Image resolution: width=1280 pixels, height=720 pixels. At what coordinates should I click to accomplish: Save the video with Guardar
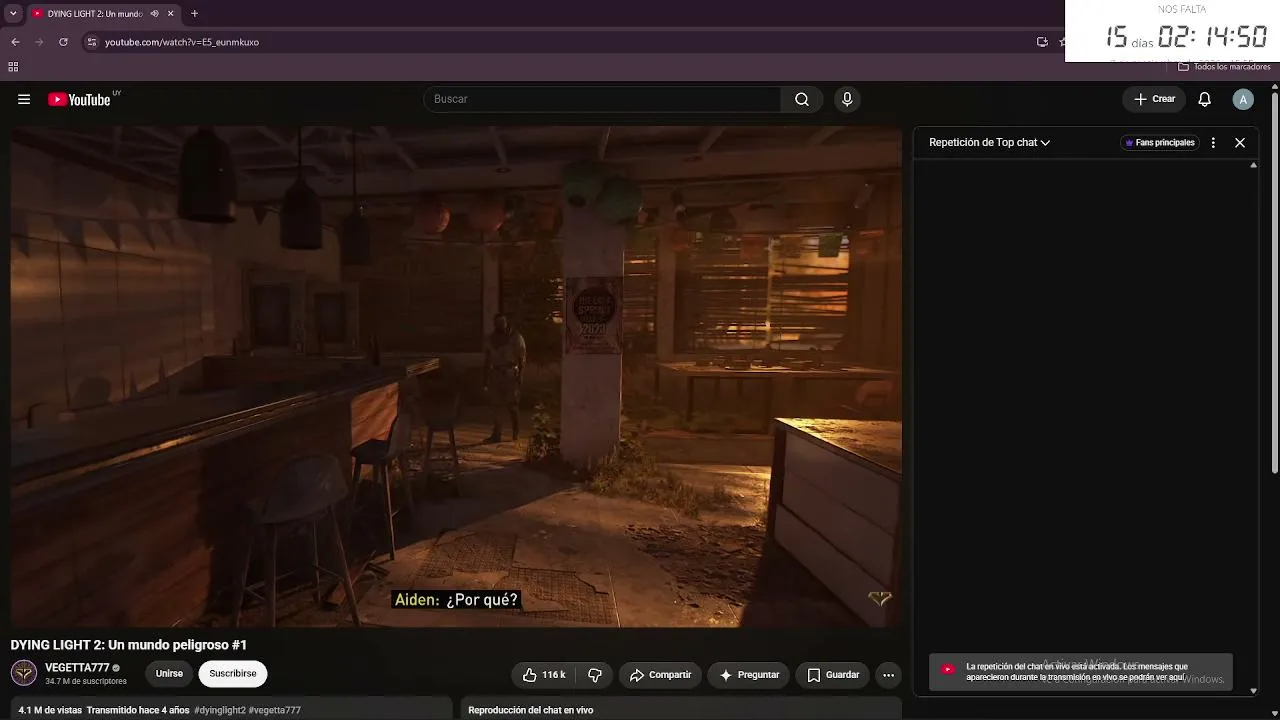tap(833, 675)
